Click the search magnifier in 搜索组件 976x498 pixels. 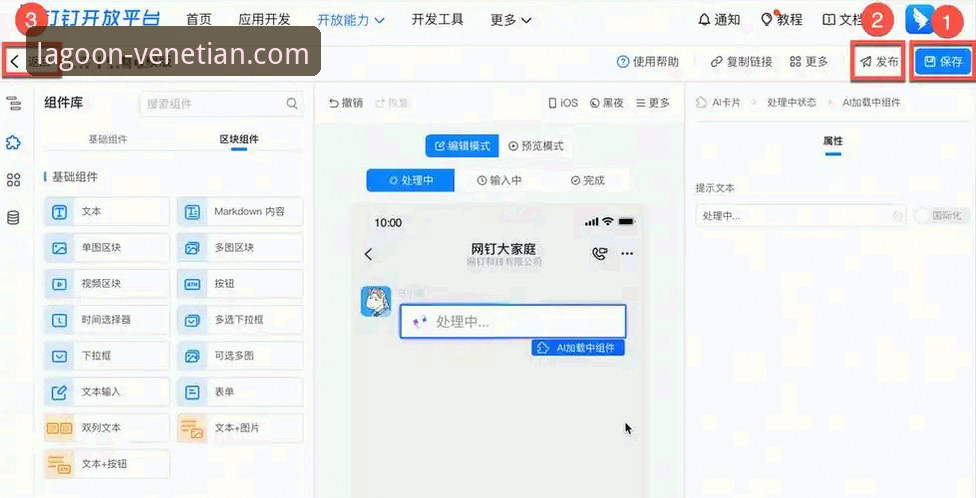291,103
